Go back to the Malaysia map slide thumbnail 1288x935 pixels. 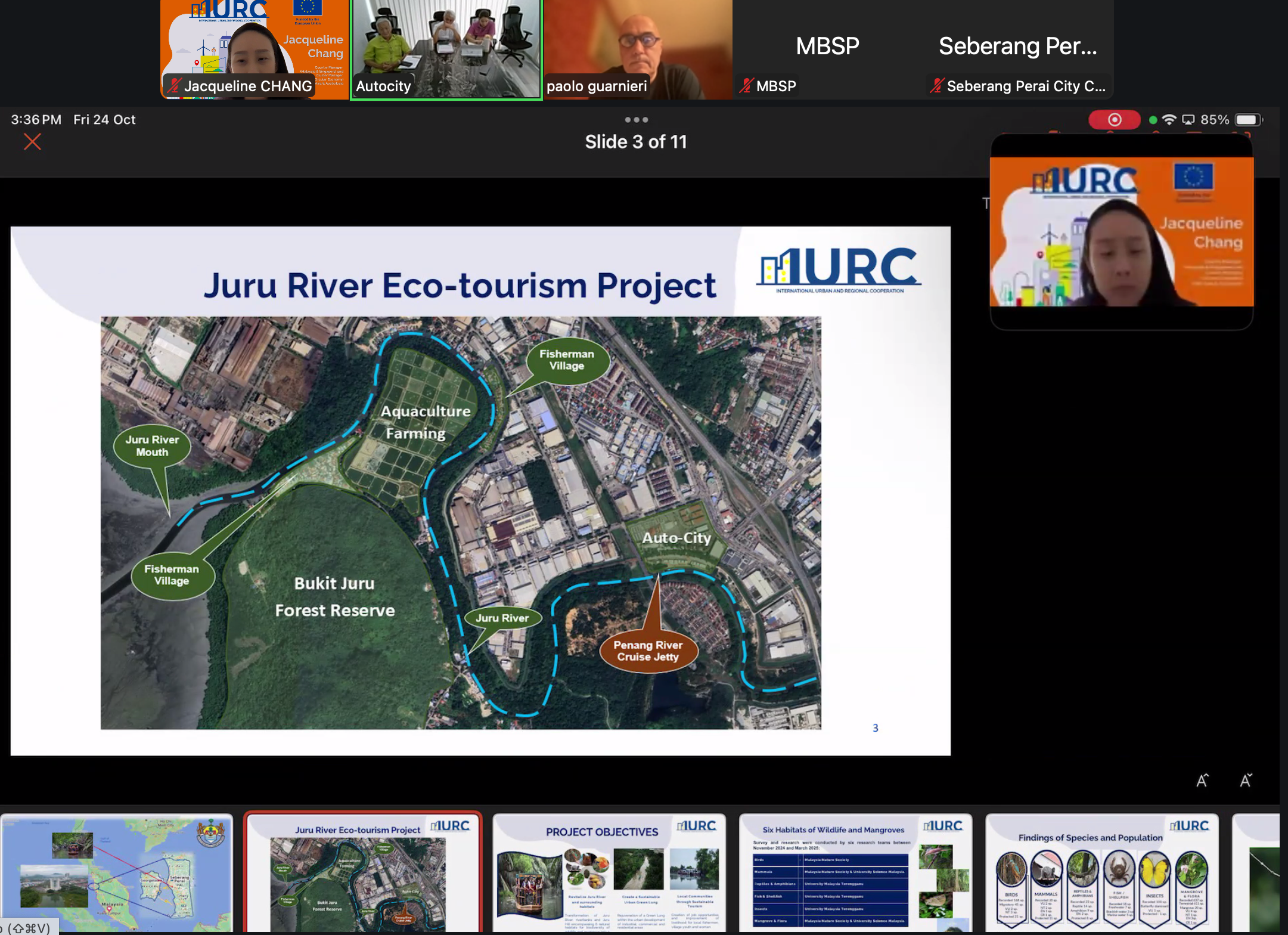(117, 872)
